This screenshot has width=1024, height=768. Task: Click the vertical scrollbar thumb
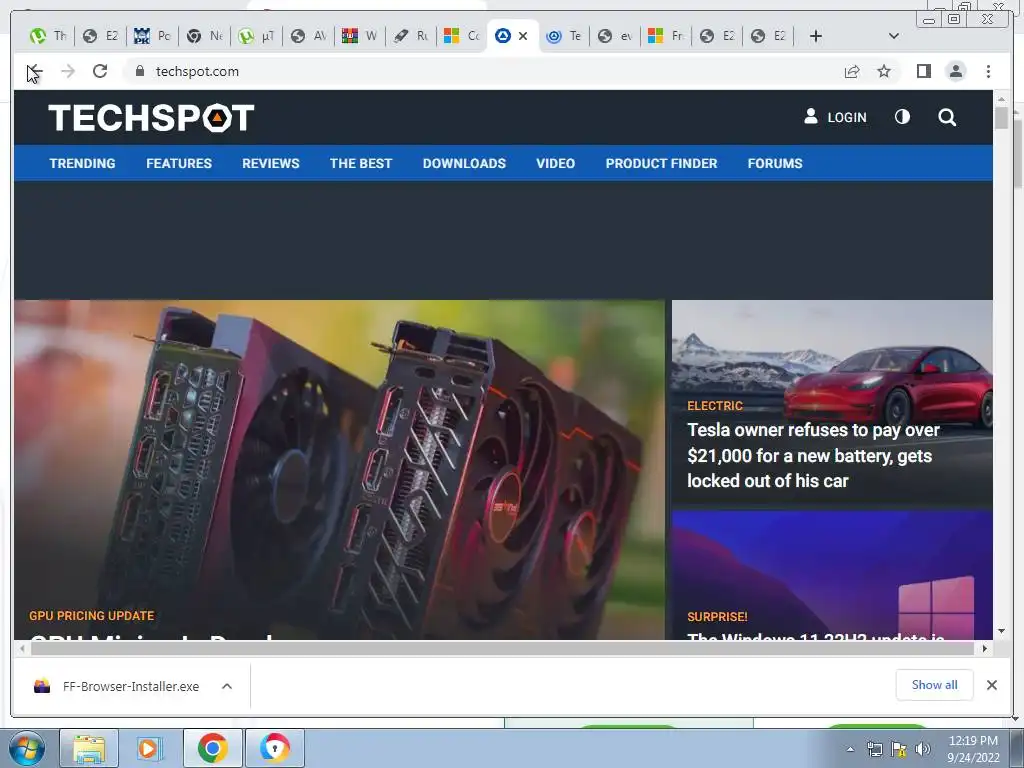1001,118
